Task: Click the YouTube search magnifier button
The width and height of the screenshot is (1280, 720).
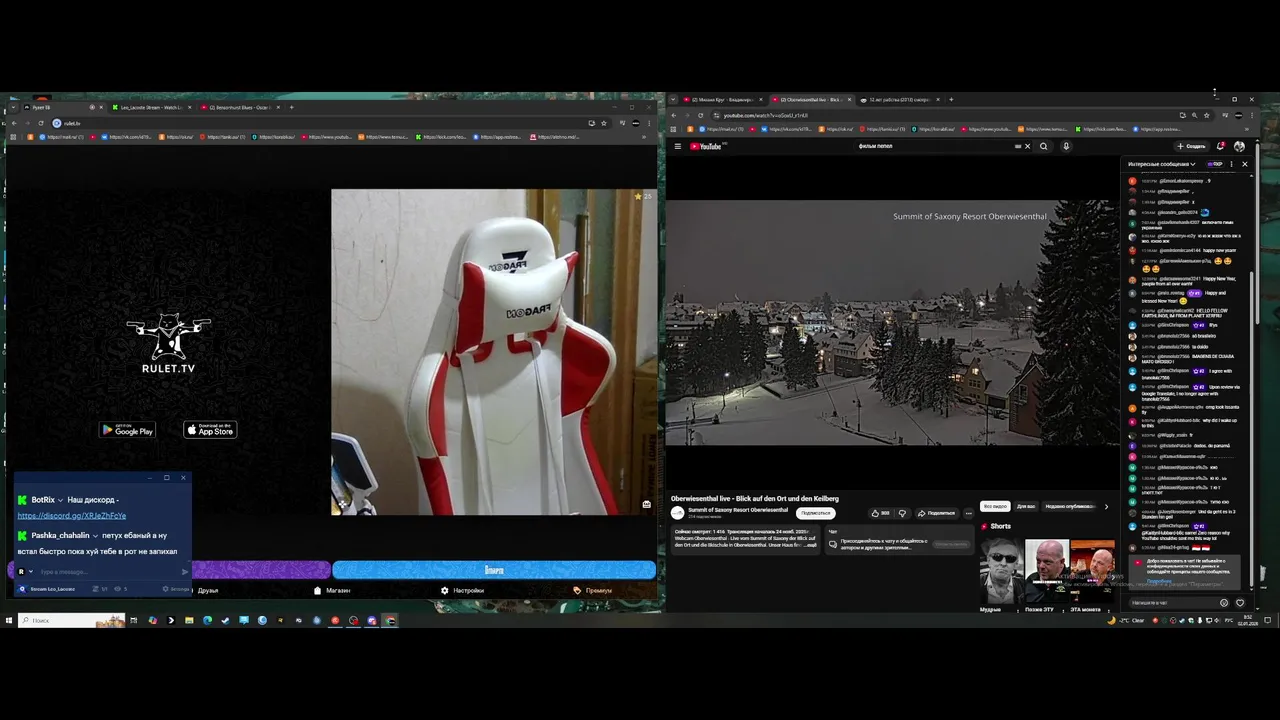Action: coord(1043,146)
